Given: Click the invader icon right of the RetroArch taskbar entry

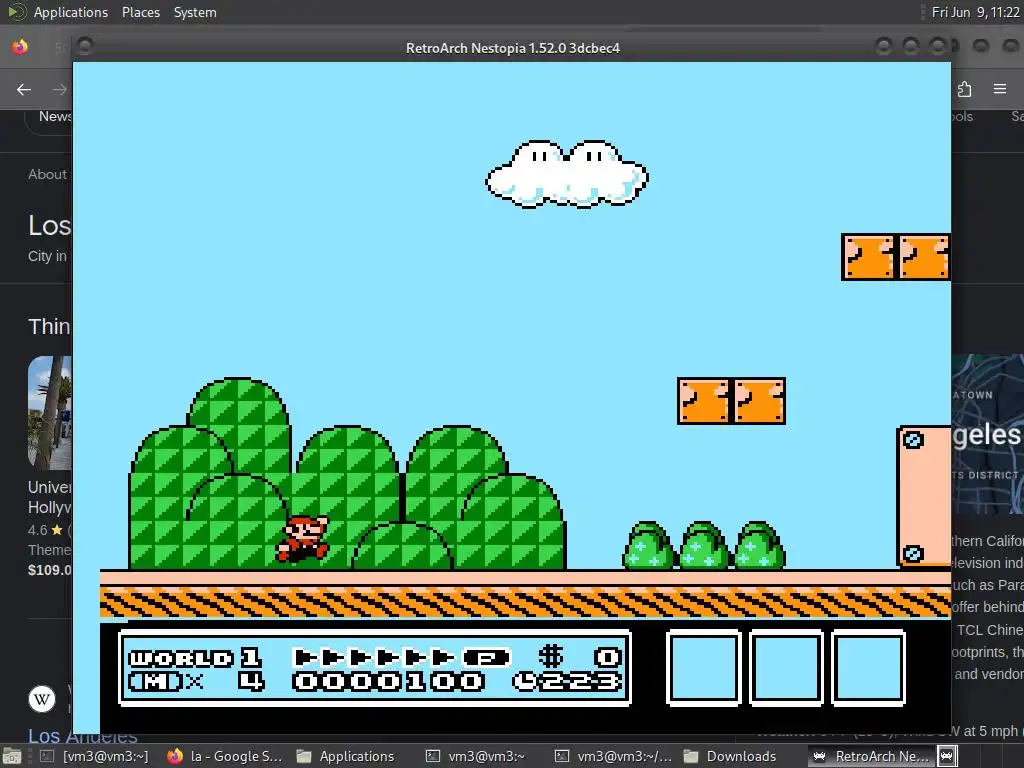Looking at the screenshot, I should 948,756.
